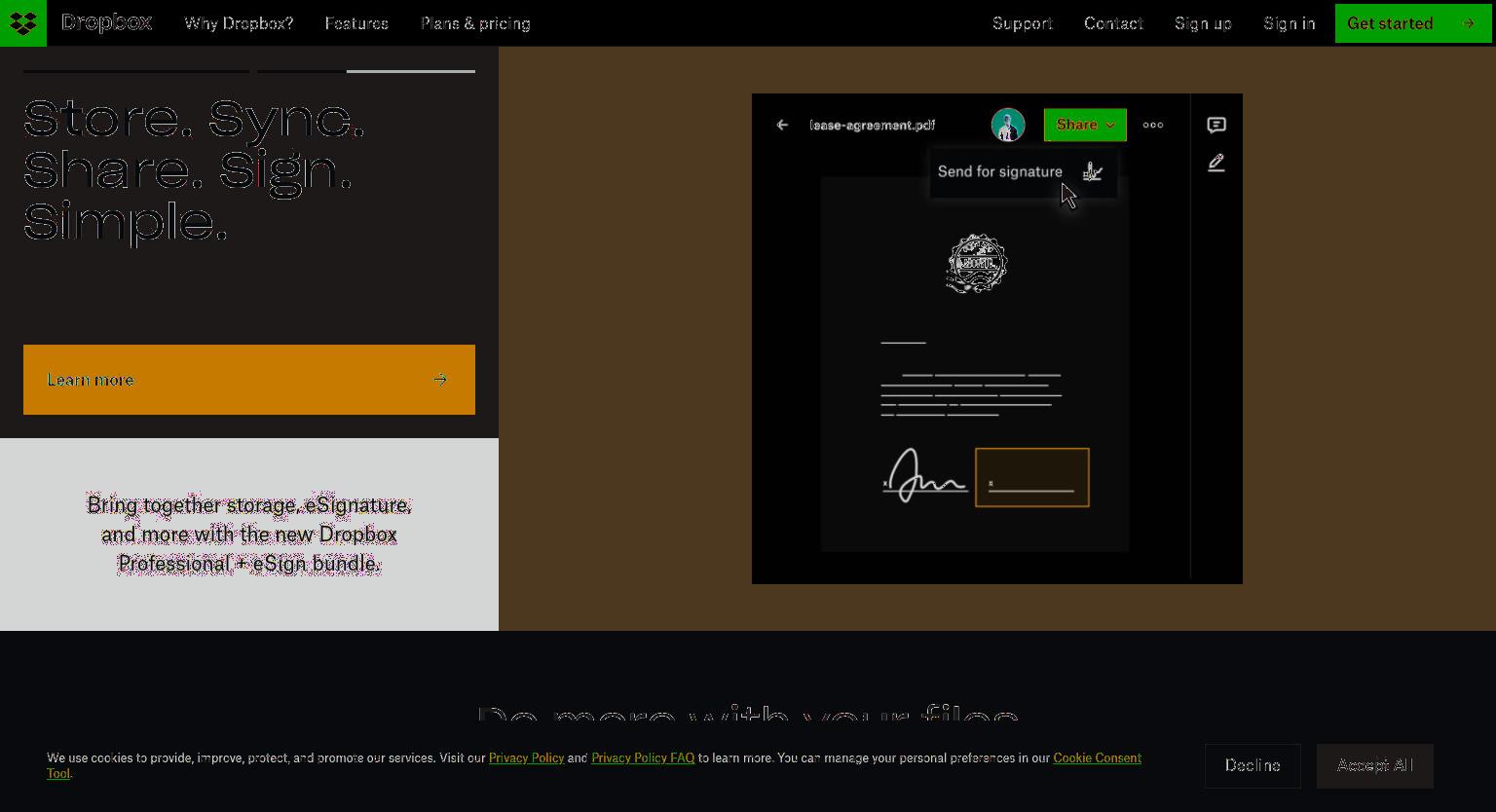Decline cookies
1496x812 pixels.
[1253, 766]
